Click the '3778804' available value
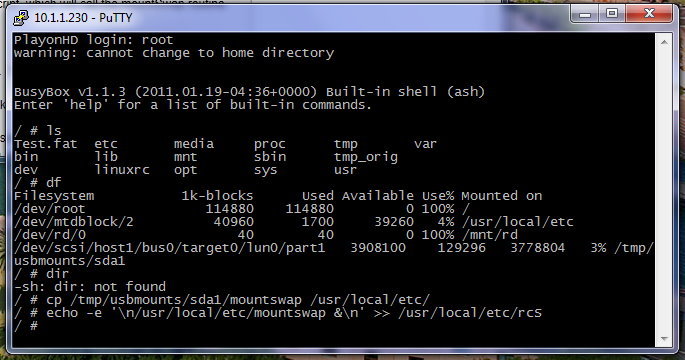Image resolution: width=685 pixels, height=360 pixels. click(x=538, y=248)
